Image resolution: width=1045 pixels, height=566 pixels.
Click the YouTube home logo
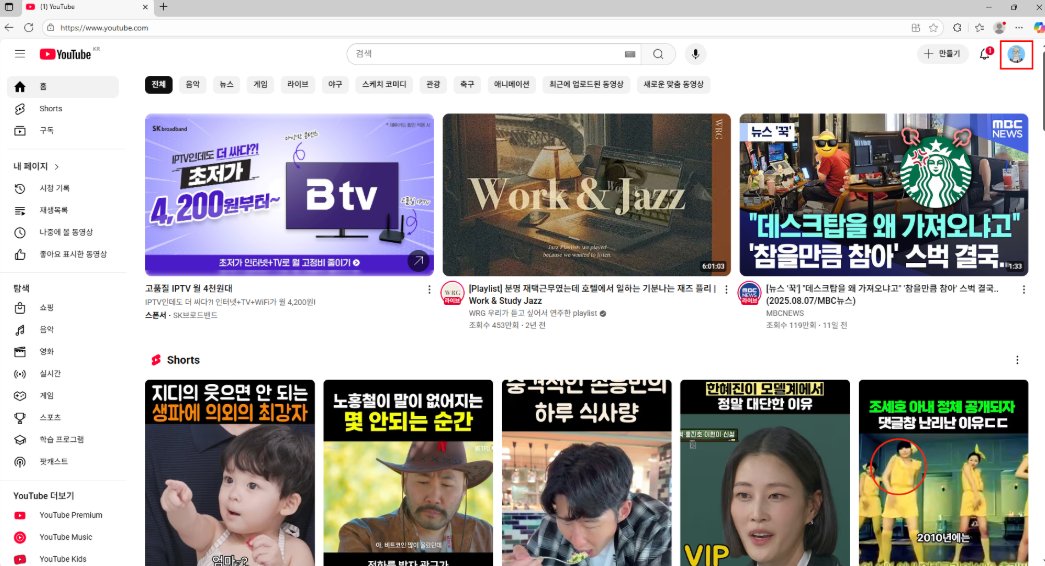click(x=66, y=54)
